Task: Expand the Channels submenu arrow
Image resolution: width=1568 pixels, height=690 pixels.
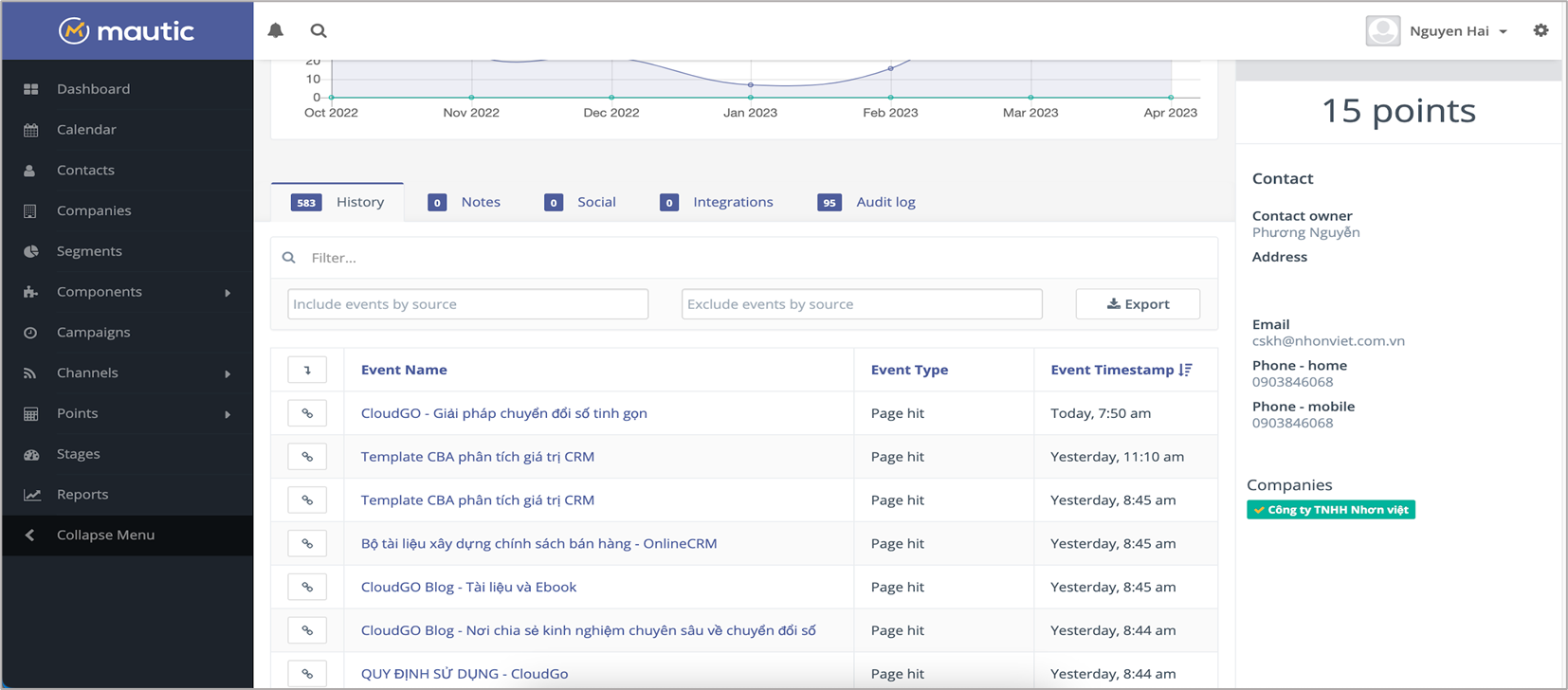Action: (228, 373)
